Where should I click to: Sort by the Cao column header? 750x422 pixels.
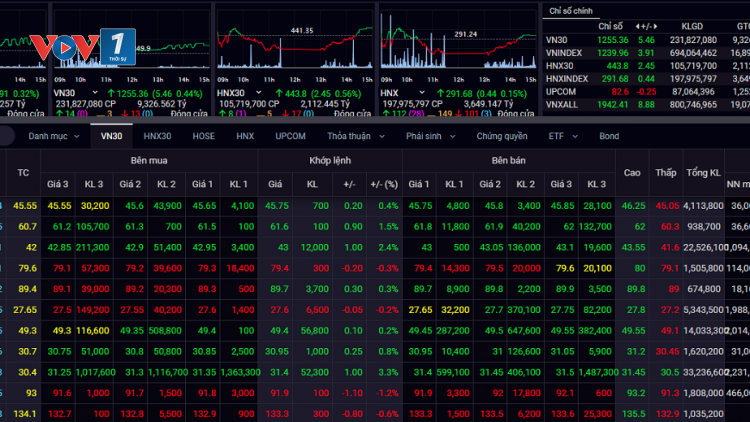coord(632,173)
